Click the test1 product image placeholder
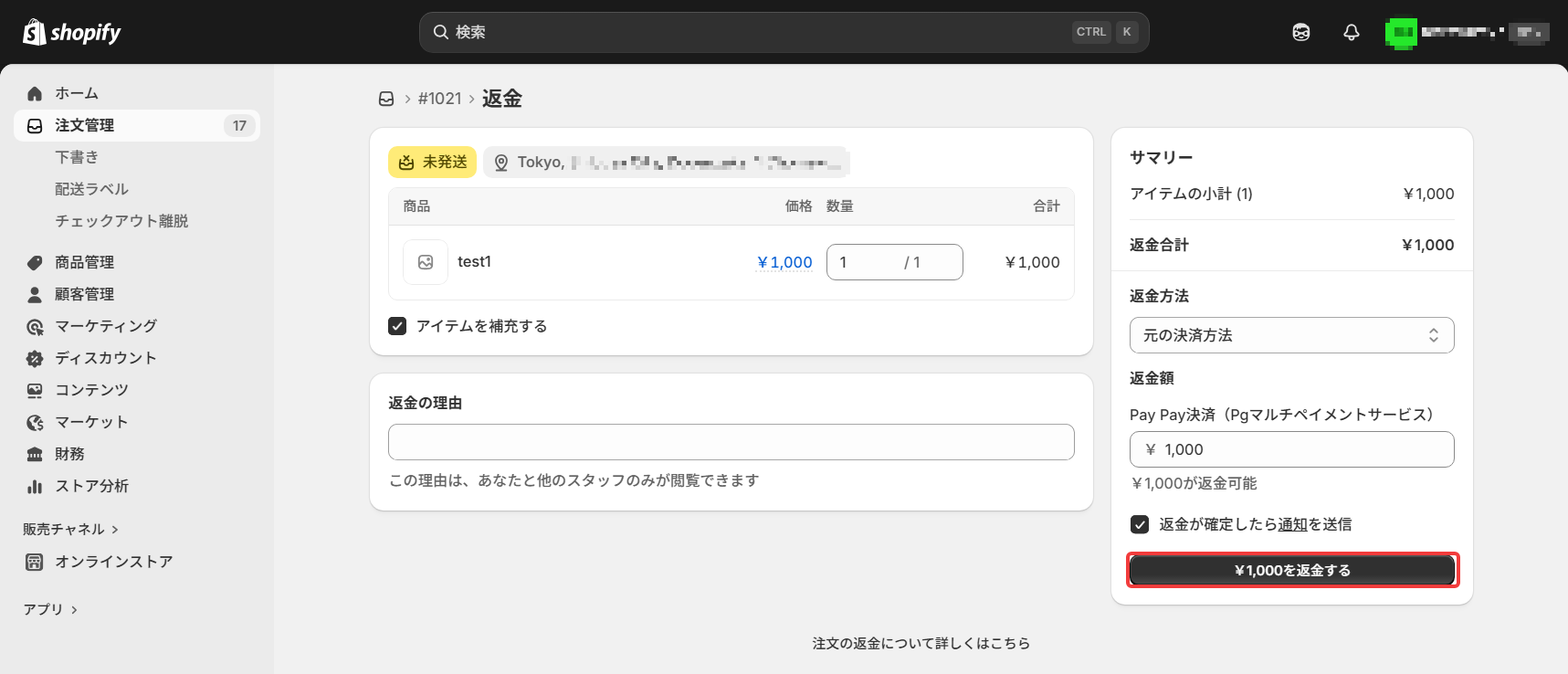This screenshot has width=1568, height=674. tap(426, 262)
